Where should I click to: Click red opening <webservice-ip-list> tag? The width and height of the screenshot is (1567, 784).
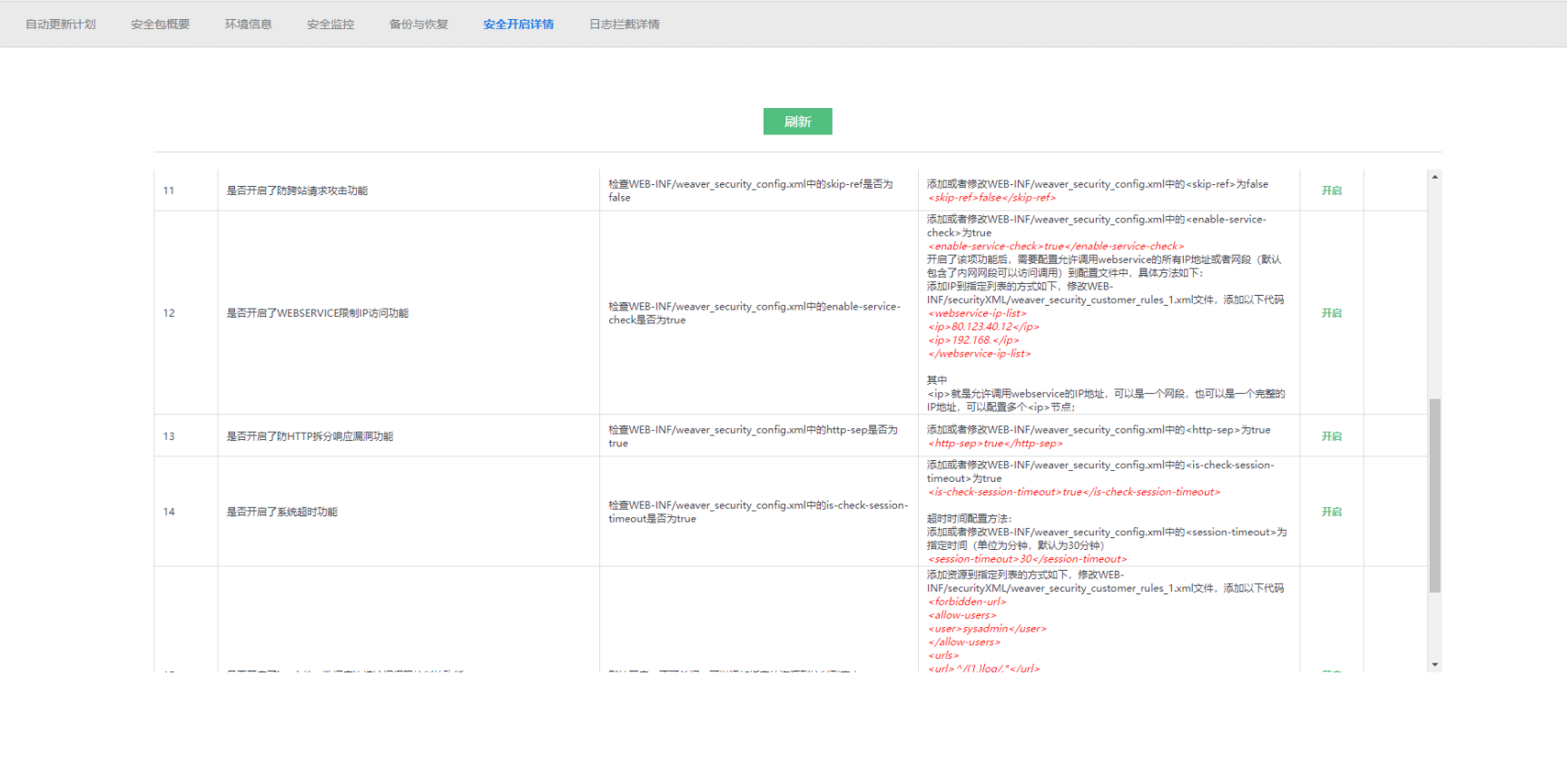point(977,313)
